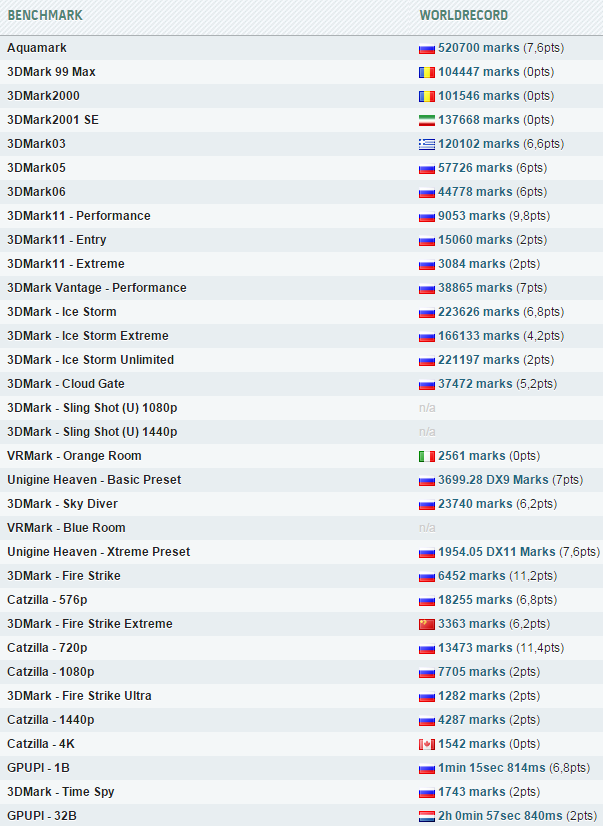Click the flag icon in the 3DMark2001 SE row
Viewport: 603px width, 826px height.
427,120
